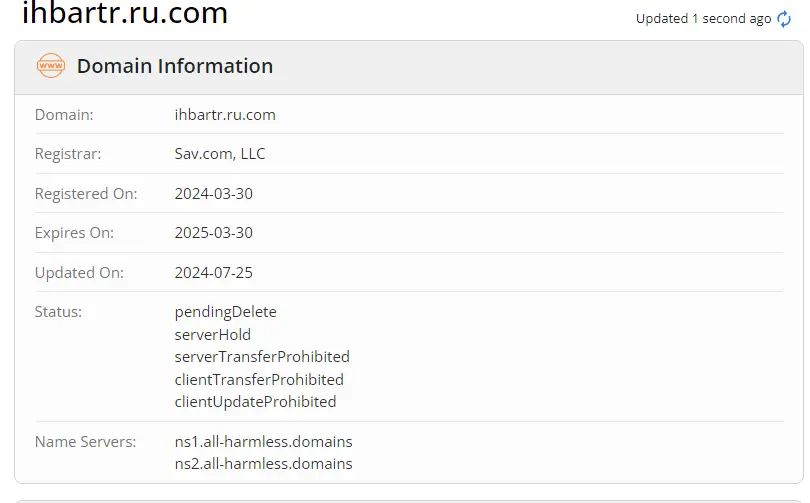
Task: Click the ihbartr.ru.com page title
Action: point(124,12)
